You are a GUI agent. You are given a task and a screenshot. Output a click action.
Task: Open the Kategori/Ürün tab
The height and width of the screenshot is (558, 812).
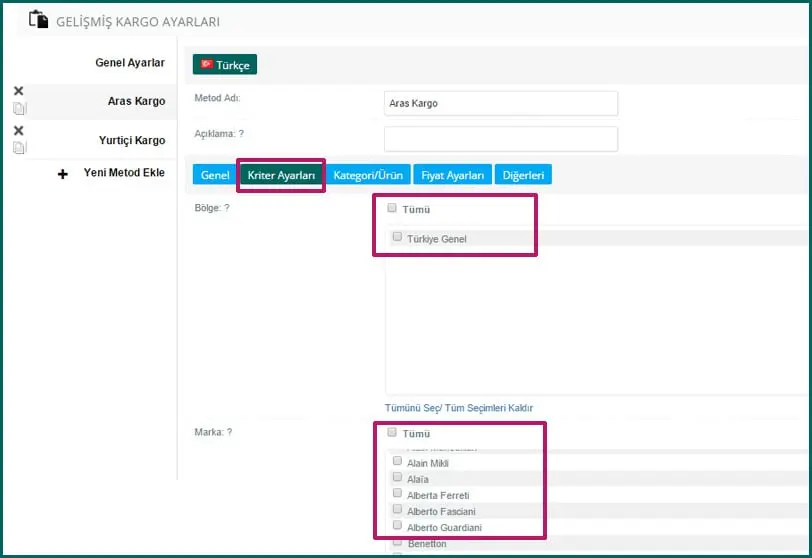[x=368, y=175]
